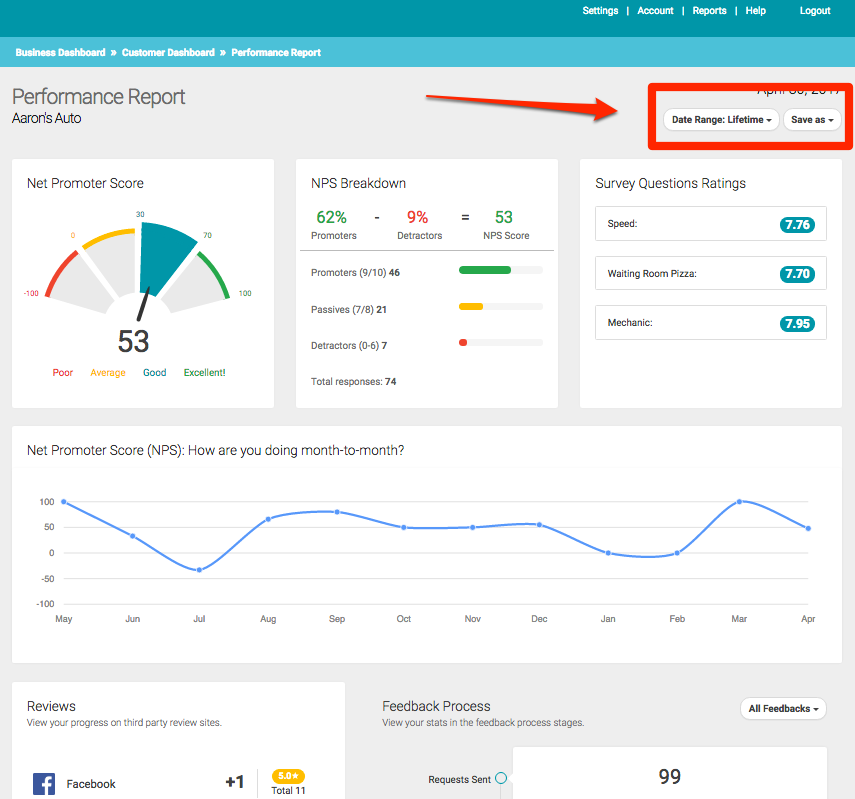Click the July data point on NPS chart

pos(199,570)
